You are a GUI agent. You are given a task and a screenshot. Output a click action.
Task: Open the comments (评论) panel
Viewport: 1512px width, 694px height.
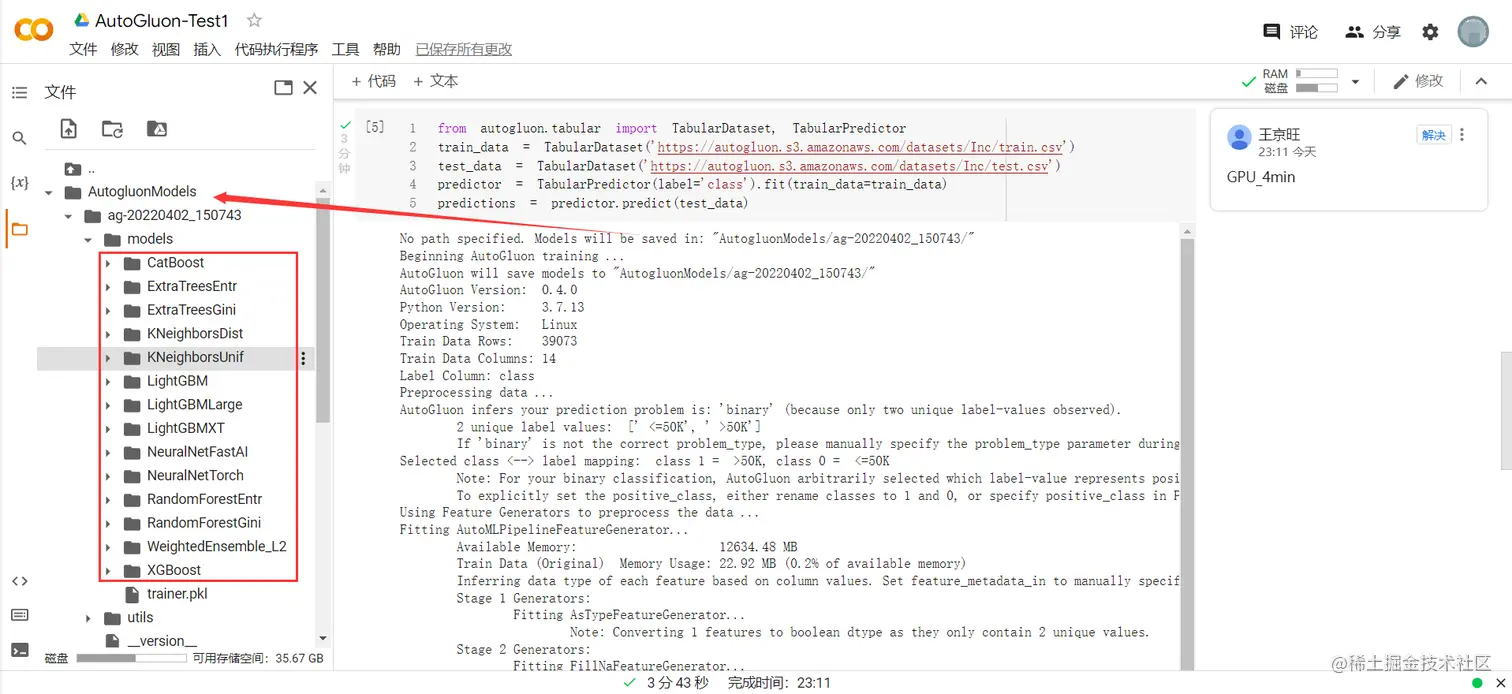coord(1291,32)
